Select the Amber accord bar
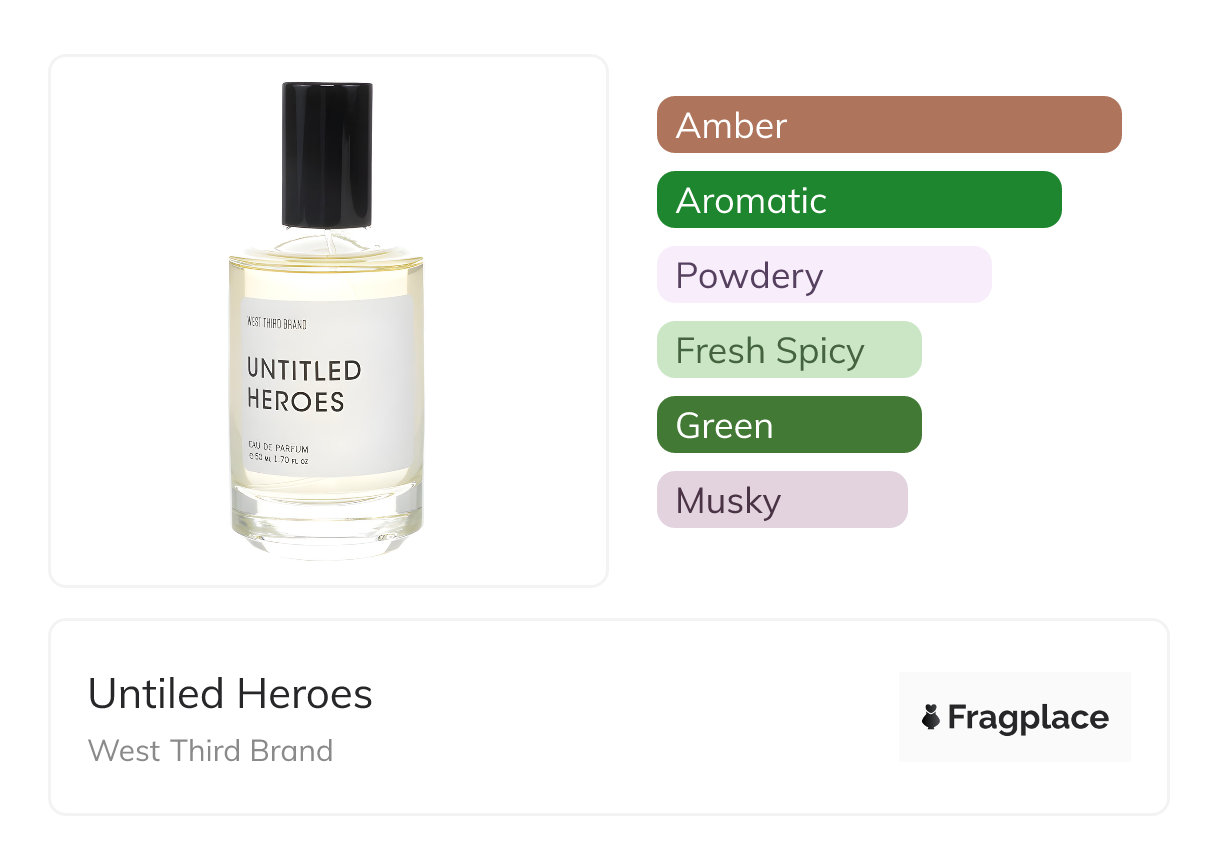1218x864 pixels. pos(888,125)
